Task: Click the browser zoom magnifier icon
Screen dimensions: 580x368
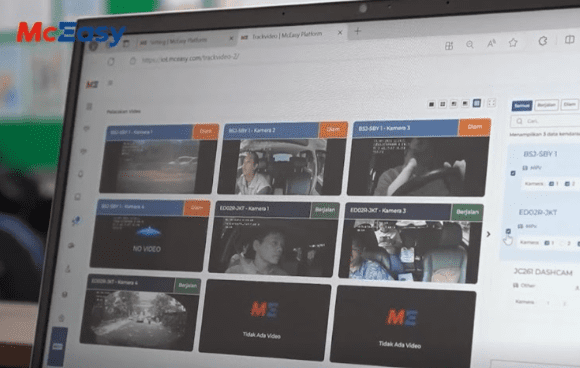Action: click(x=470, y=45)
